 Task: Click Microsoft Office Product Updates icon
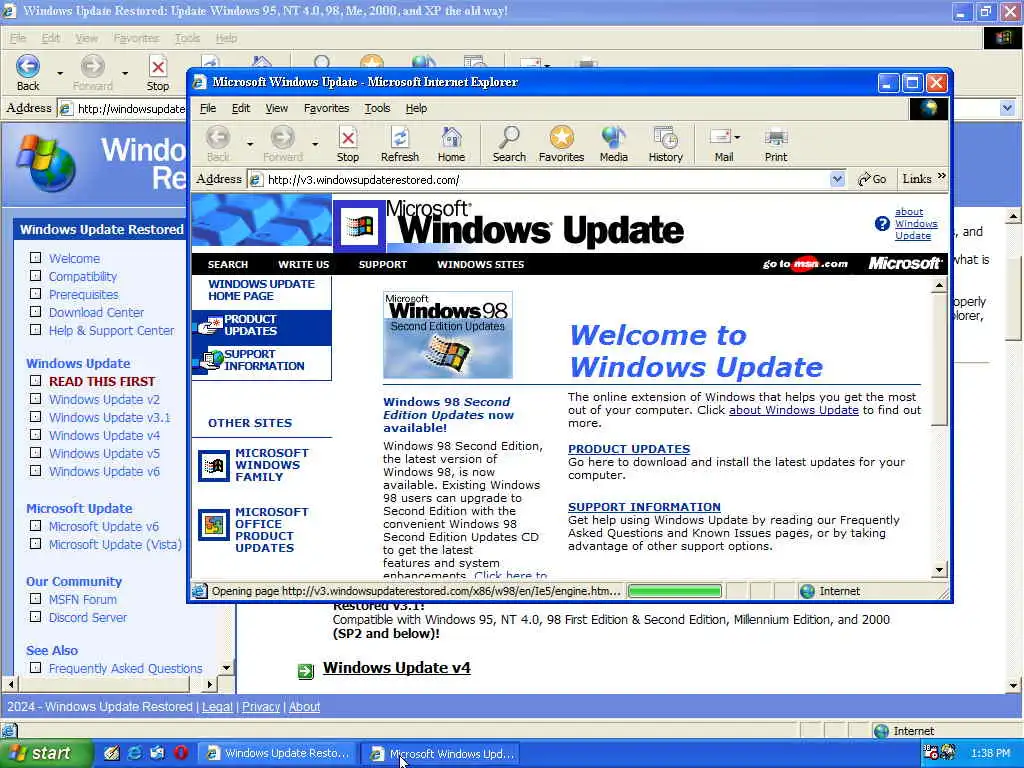tap(214, 524)
